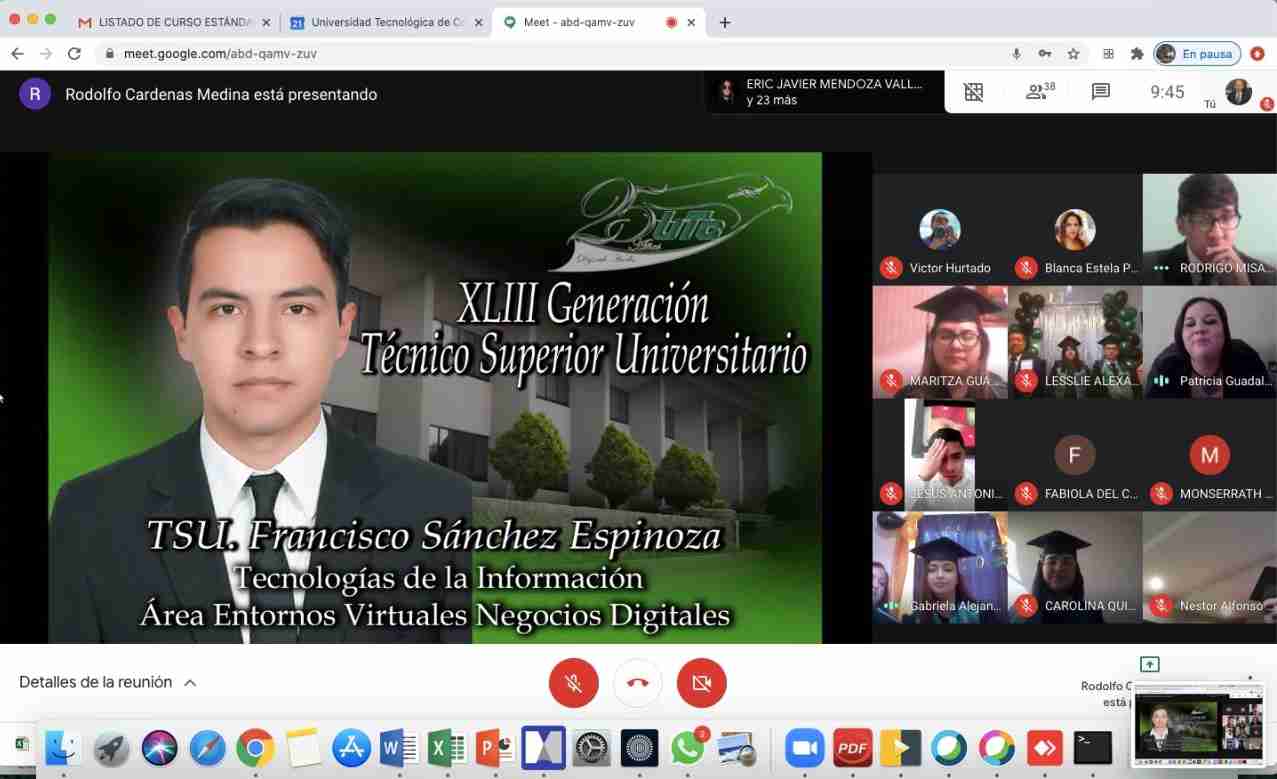This screenshot has height=779, width=1277.
Task: Click the grid layout icon in Meet
Action: coord(973,92)
